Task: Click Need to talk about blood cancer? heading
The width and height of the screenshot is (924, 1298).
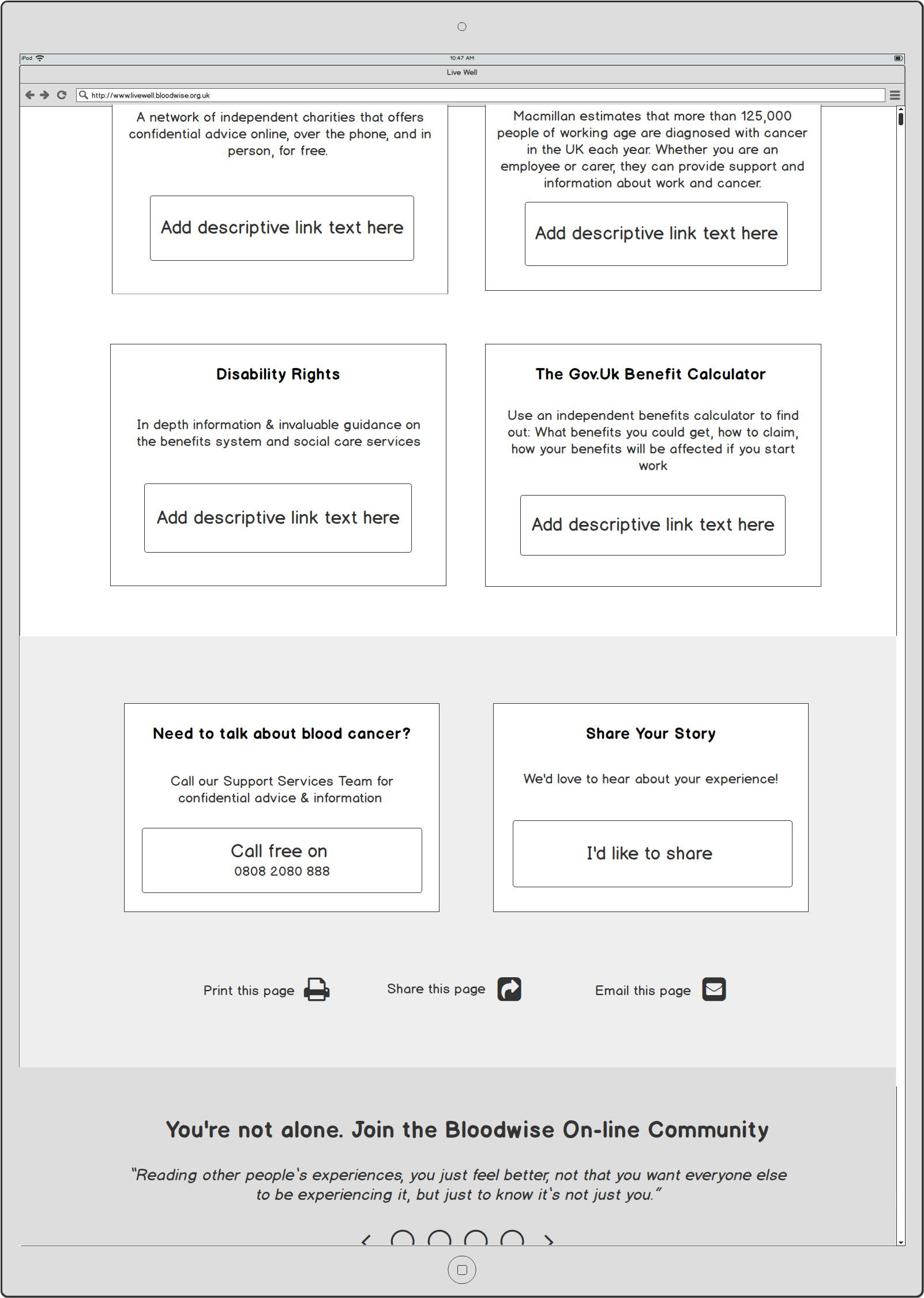Action: [x=281, y=734]
